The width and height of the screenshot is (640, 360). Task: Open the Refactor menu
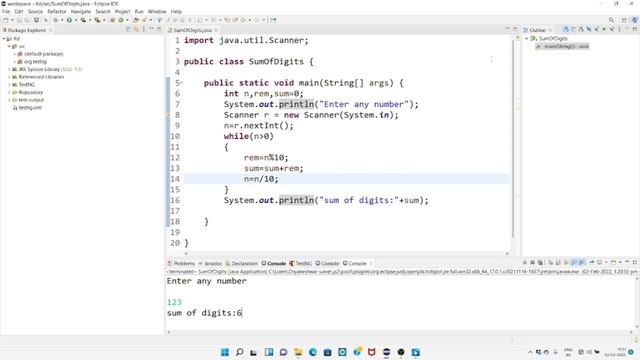(x=57, y=11)
